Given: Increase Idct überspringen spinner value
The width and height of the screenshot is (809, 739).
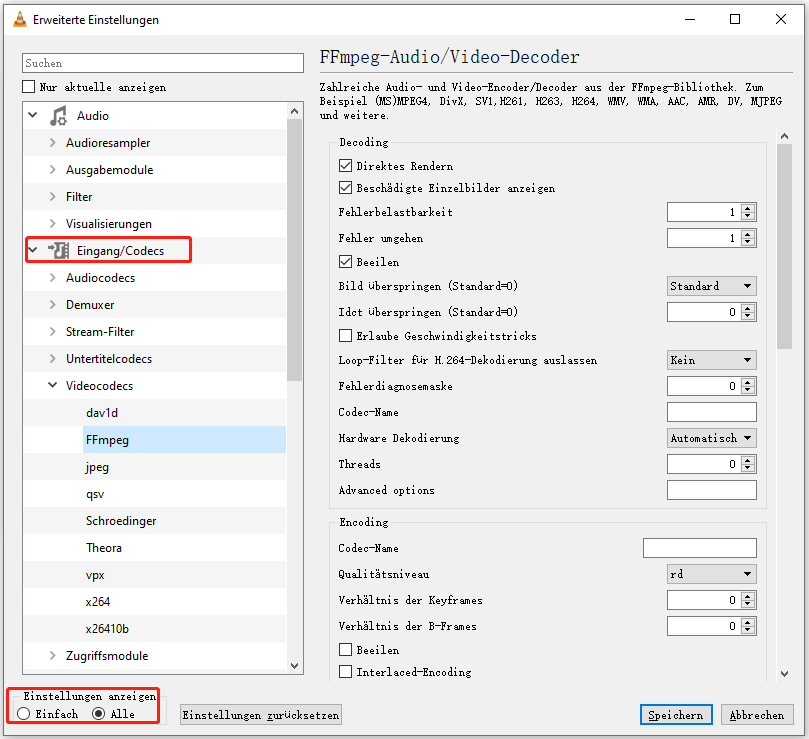Looking at the screenshot, I should 748,308.
